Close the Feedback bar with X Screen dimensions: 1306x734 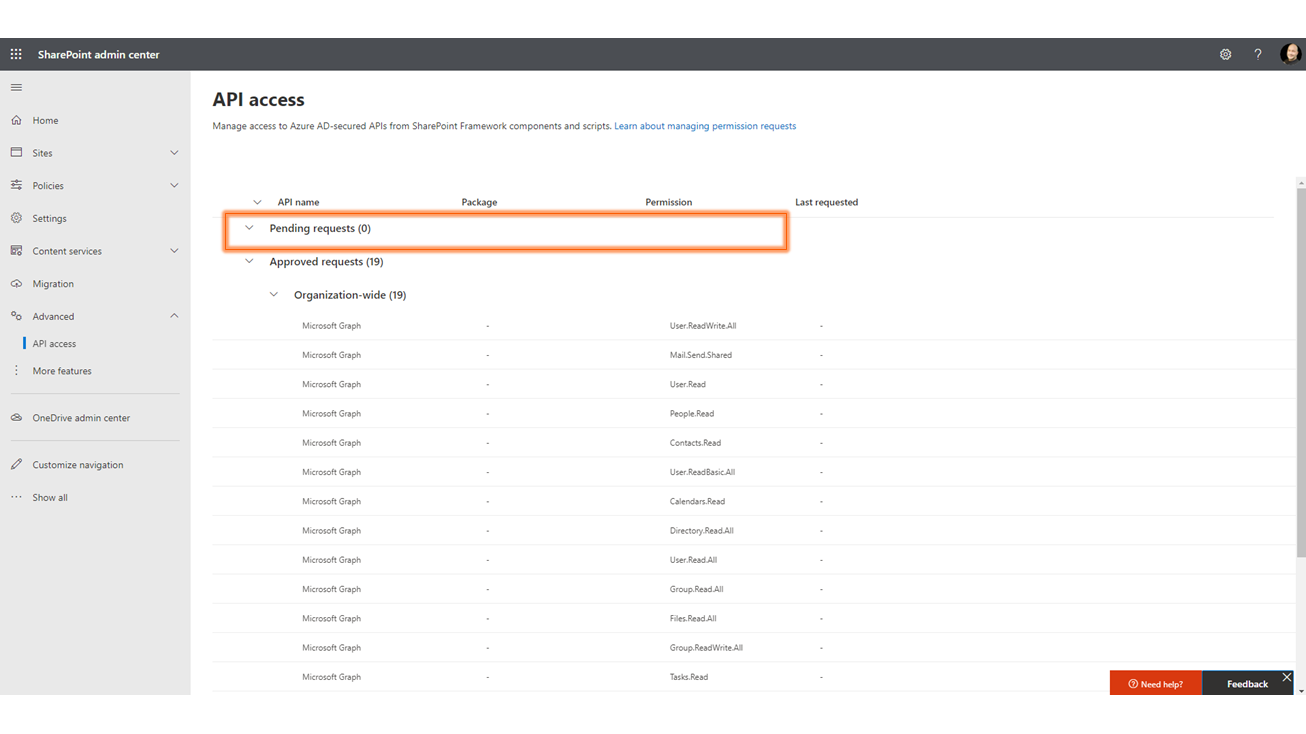click(1287, 678)
